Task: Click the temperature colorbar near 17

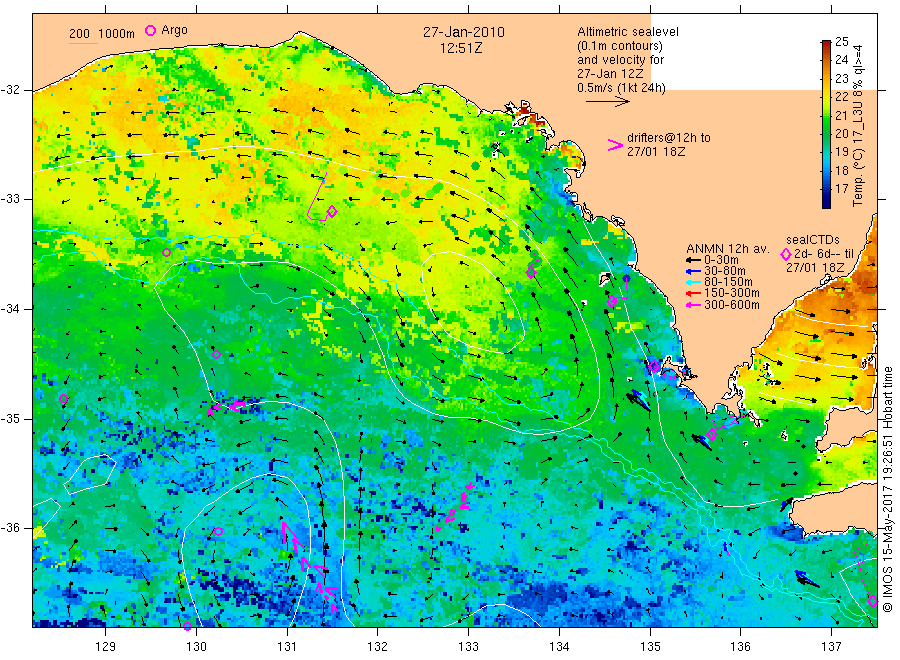Action: tap(826, 189)
